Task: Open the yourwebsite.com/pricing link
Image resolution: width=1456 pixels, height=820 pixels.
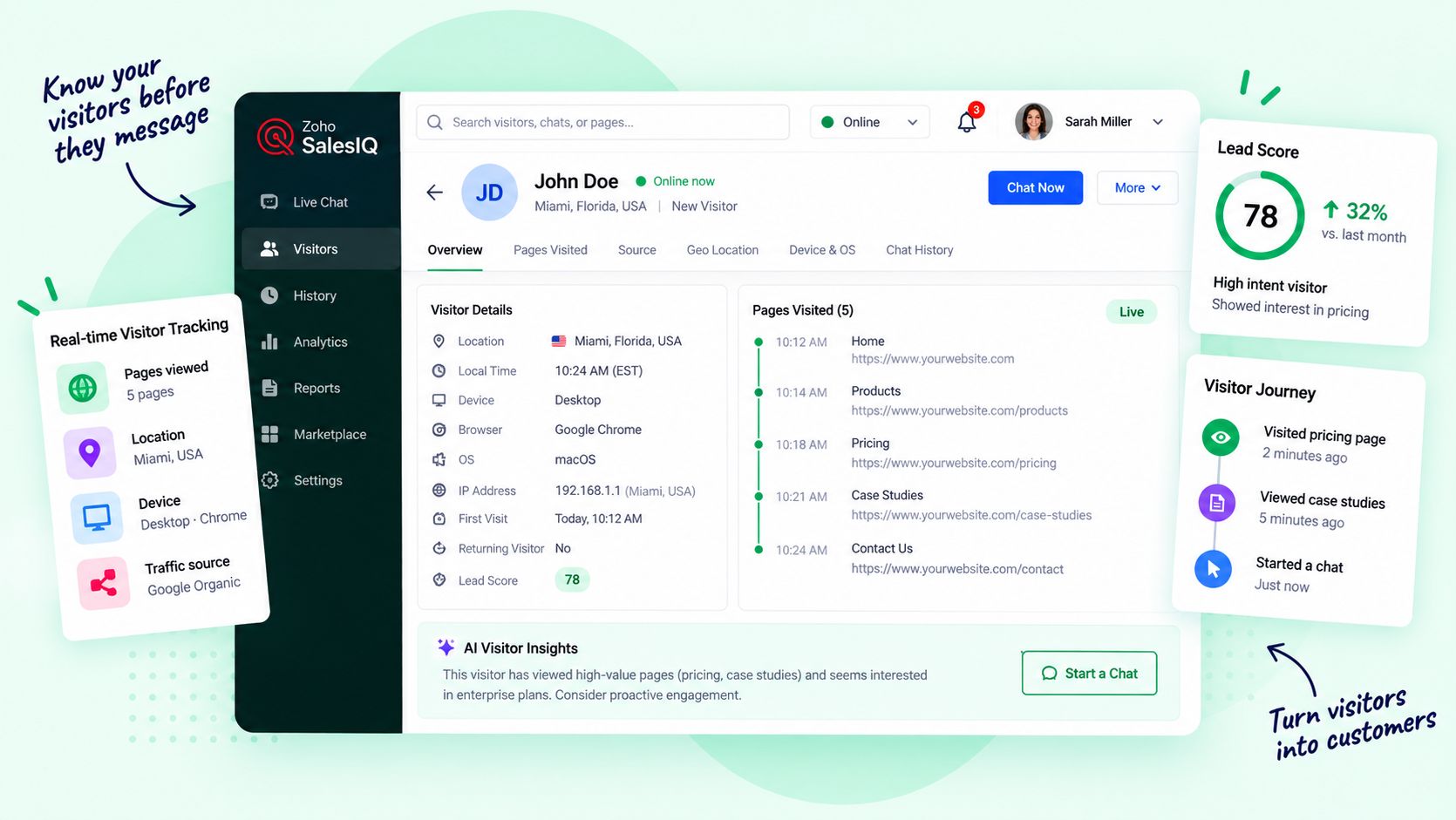Action: click(954, 463)
